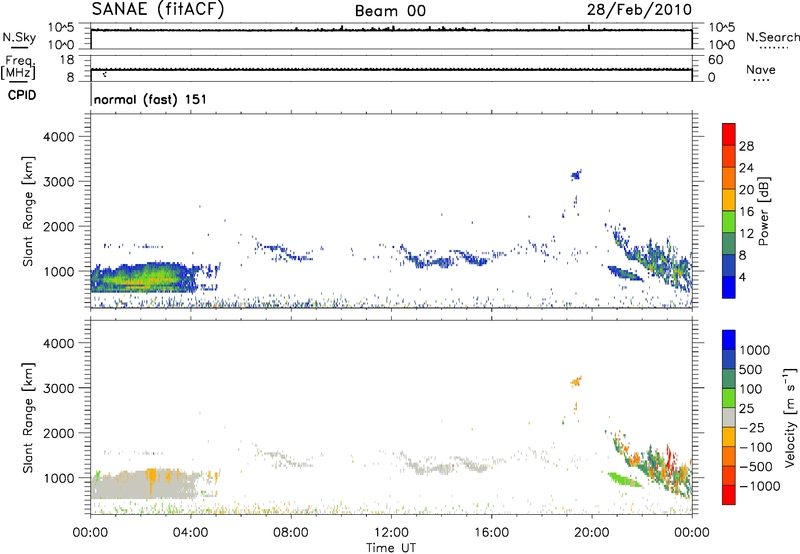Viewport: 800px width, 554px height.
Task: Click the '3000' tick of the velocity panel
Action: tap(58, 388)
